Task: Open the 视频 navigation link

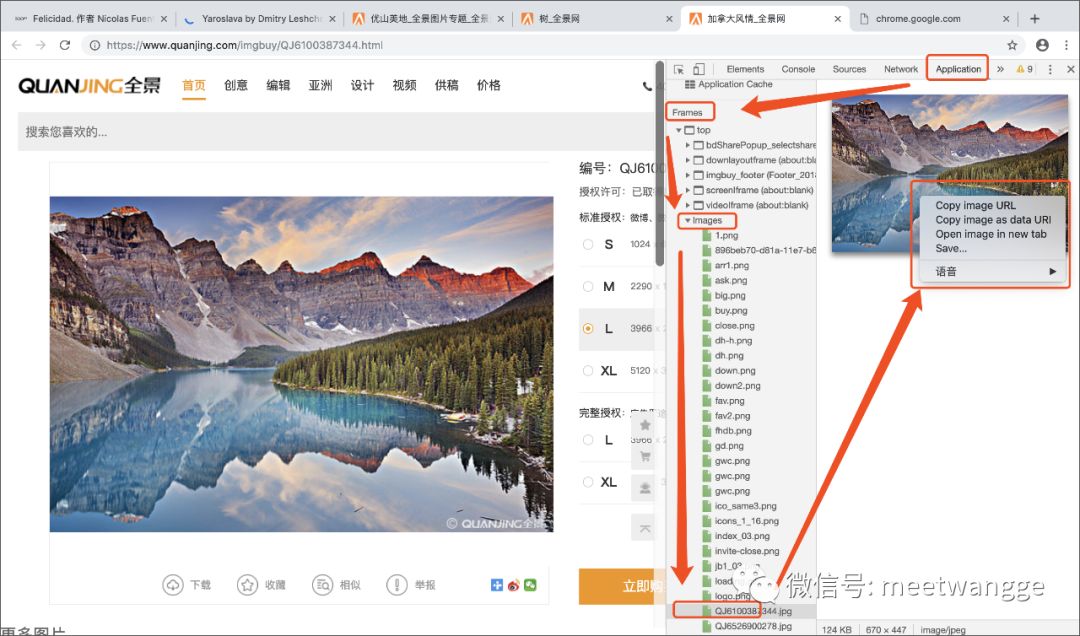Action: [x=404, y=85]
